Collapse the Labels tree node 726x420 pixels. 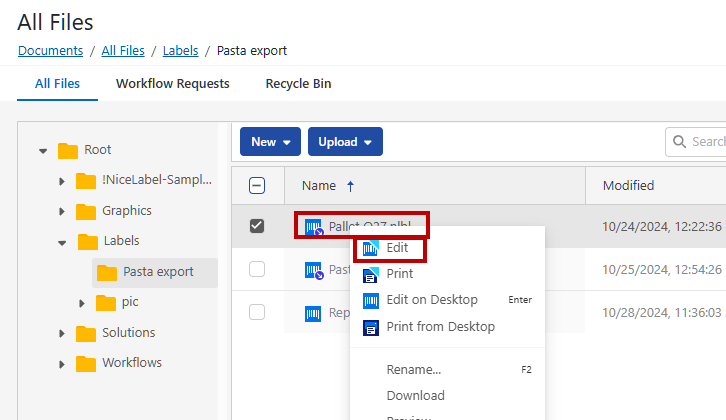click(x=62, y=243)
